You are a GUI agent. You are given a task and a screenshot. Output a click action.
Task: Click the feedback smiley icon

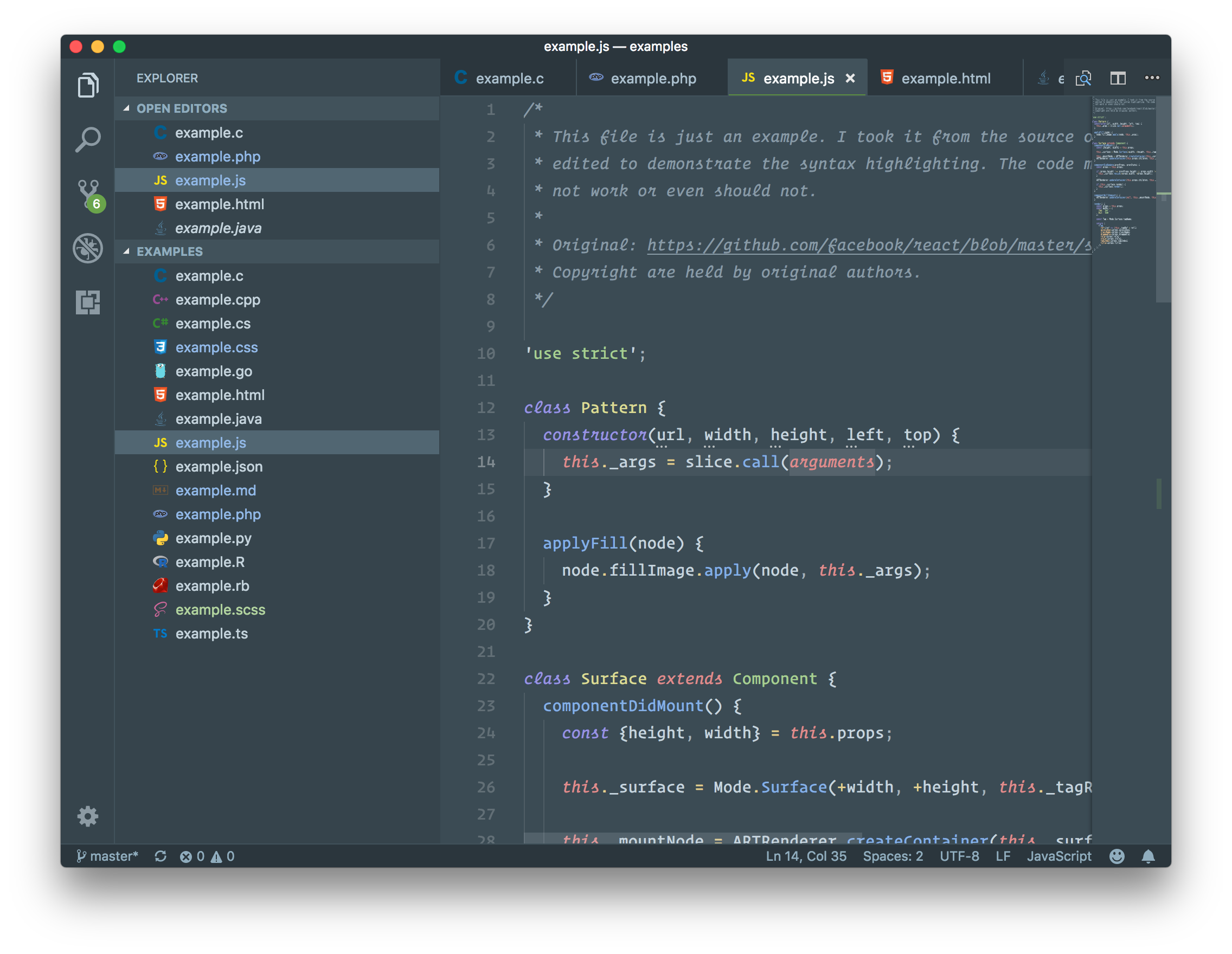coord(1116,856)
